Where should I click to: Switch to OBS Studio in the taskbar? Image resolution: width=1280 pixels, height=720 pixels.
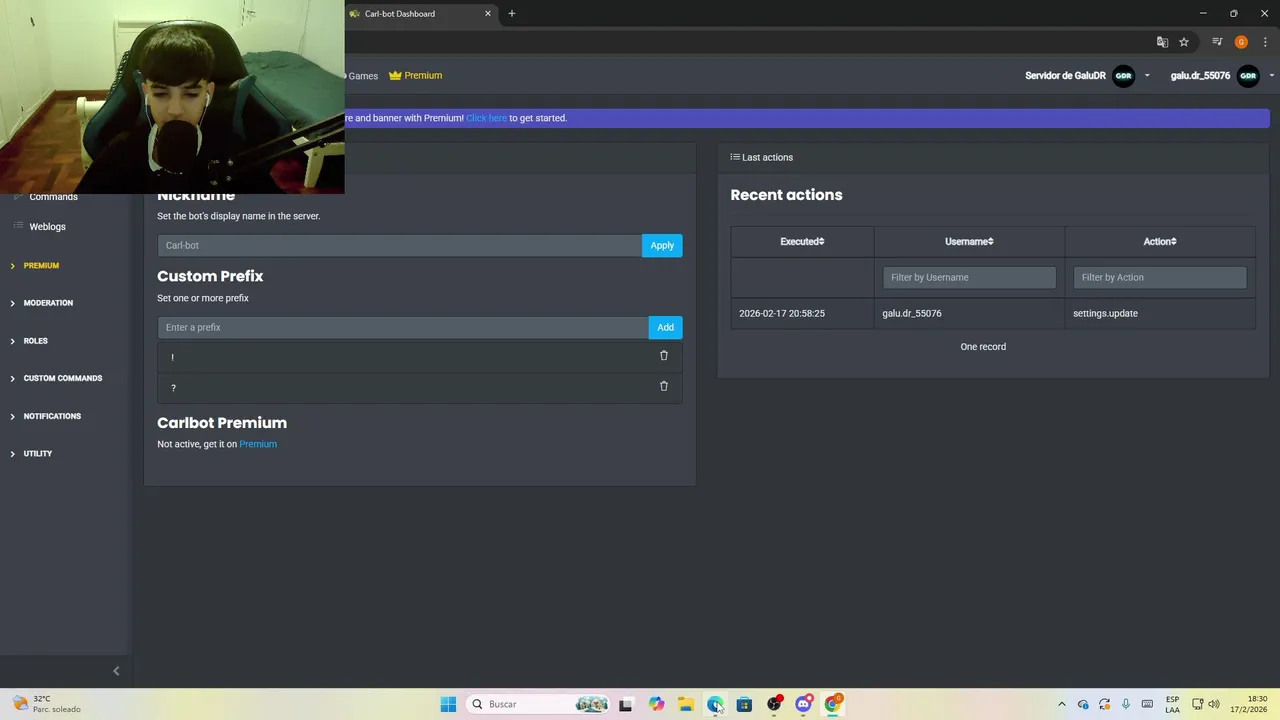tap(774, 704)
